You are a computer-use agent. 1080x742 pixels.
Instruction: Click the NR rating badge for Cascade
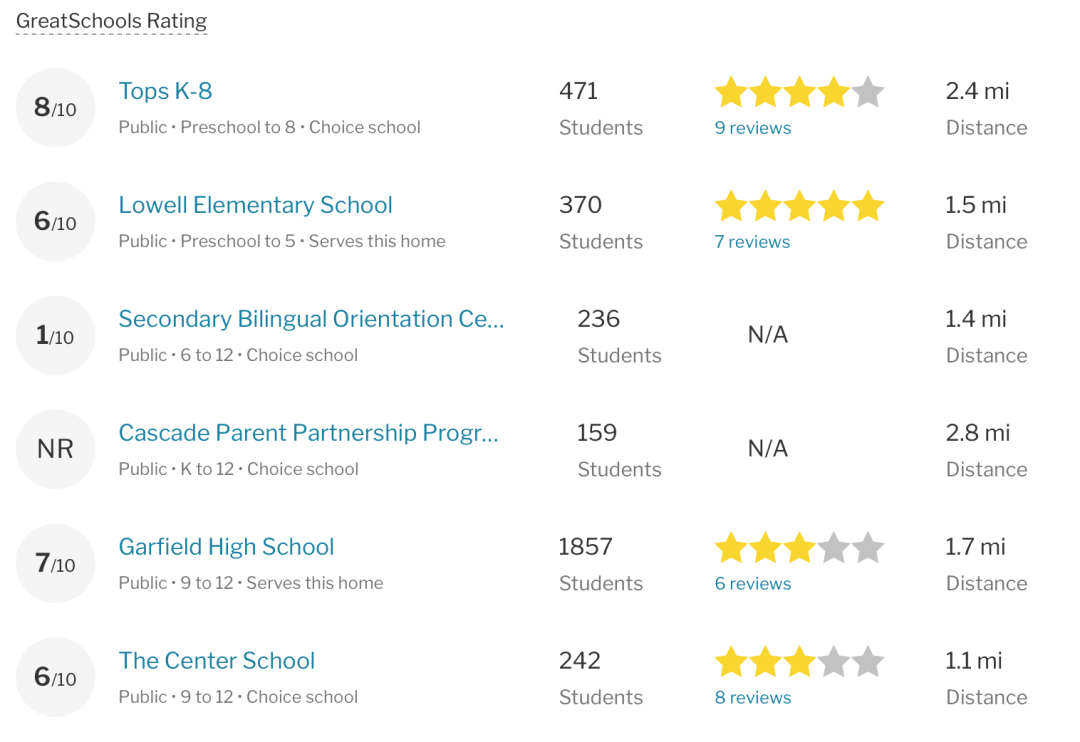tap(55, 449)
